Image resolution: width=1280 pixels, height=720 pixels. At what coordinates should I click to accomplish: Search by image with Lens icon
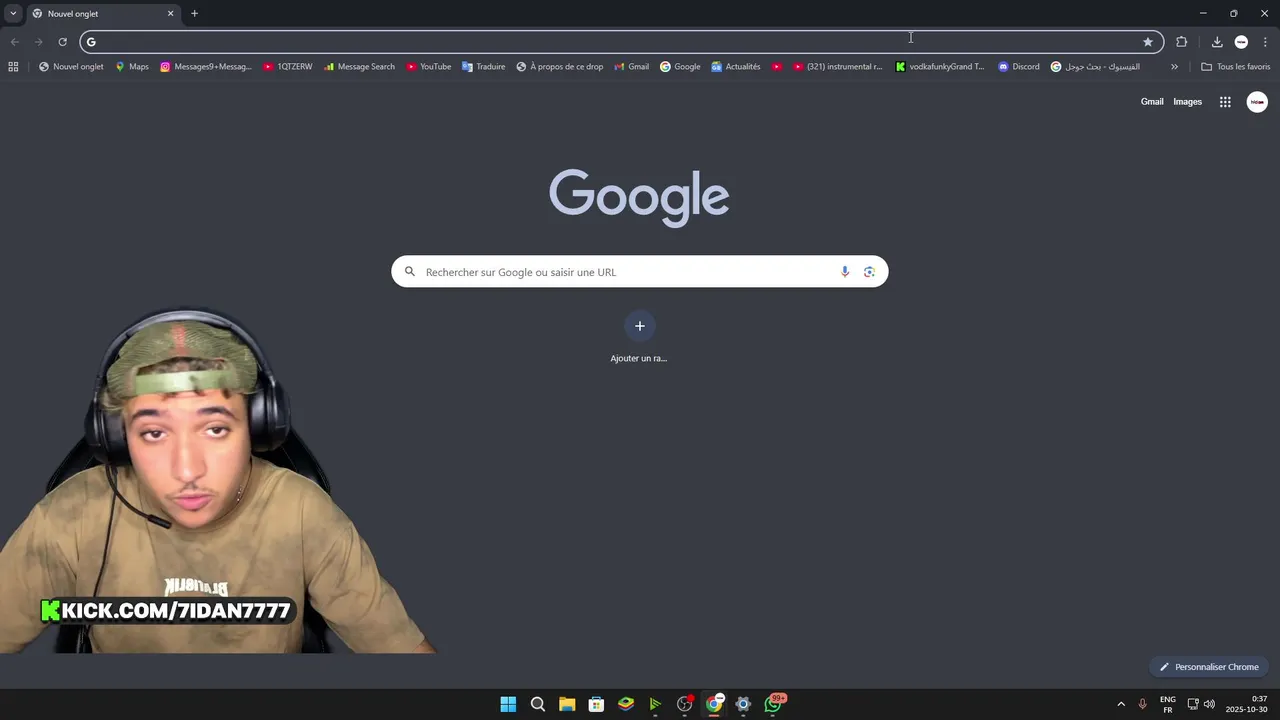click(869, 272)
